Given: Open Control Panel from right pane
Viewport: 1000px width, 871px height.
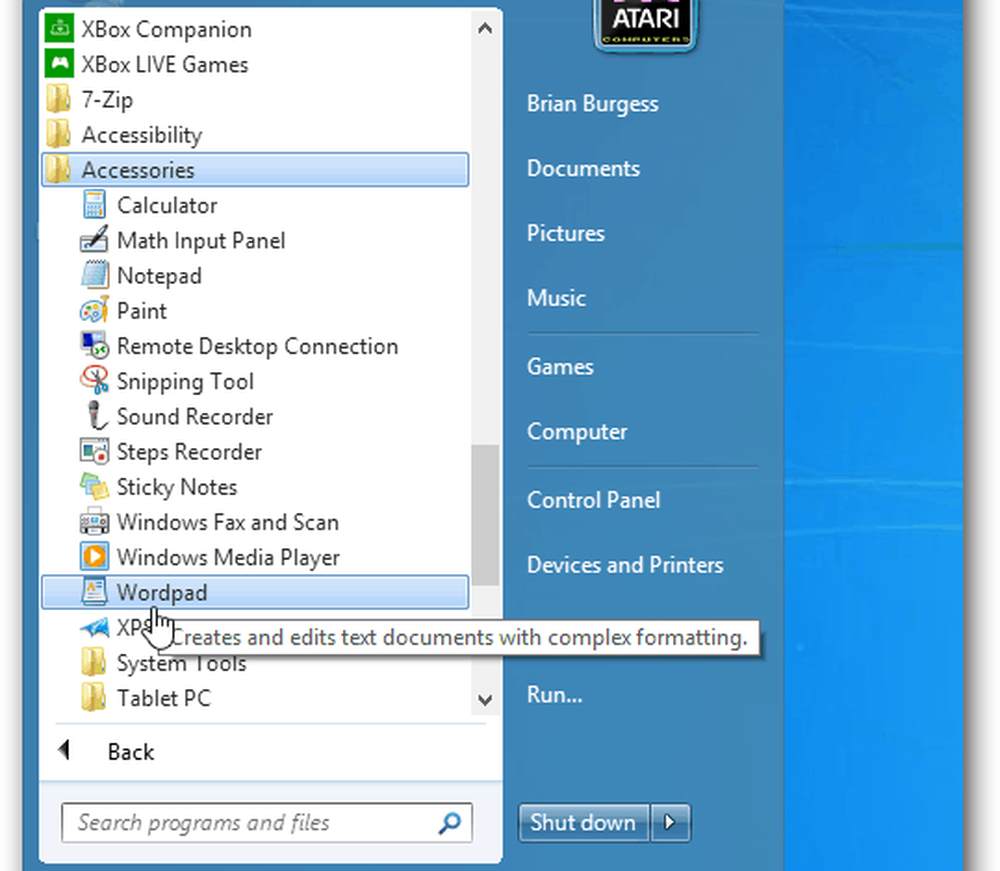Looking at the screenshot, I should click(593, 500).
